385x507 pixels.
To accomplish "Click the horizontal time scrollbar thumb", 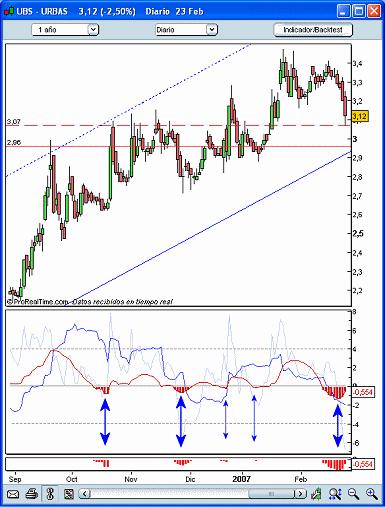I will pyautogui.click(x=271, y=494).
